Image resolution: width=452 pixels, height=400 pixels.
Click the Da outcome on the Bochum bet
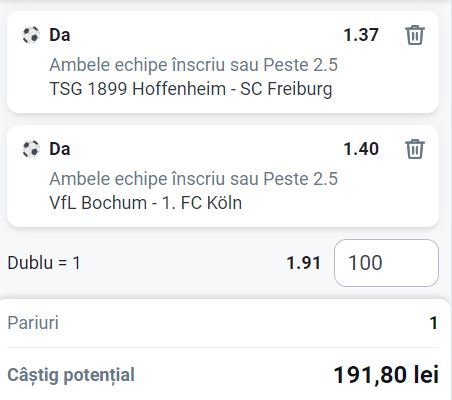coord(60,149)
